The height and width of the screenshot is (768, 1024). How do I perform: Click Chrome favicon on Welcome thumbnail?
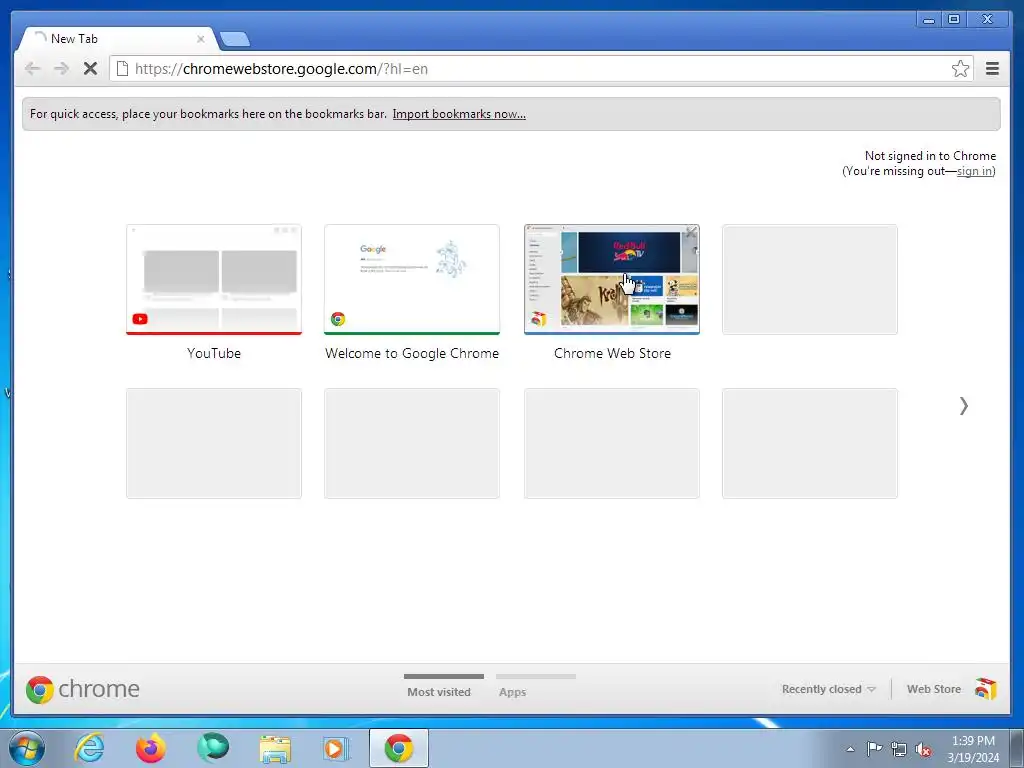[338, 319]
